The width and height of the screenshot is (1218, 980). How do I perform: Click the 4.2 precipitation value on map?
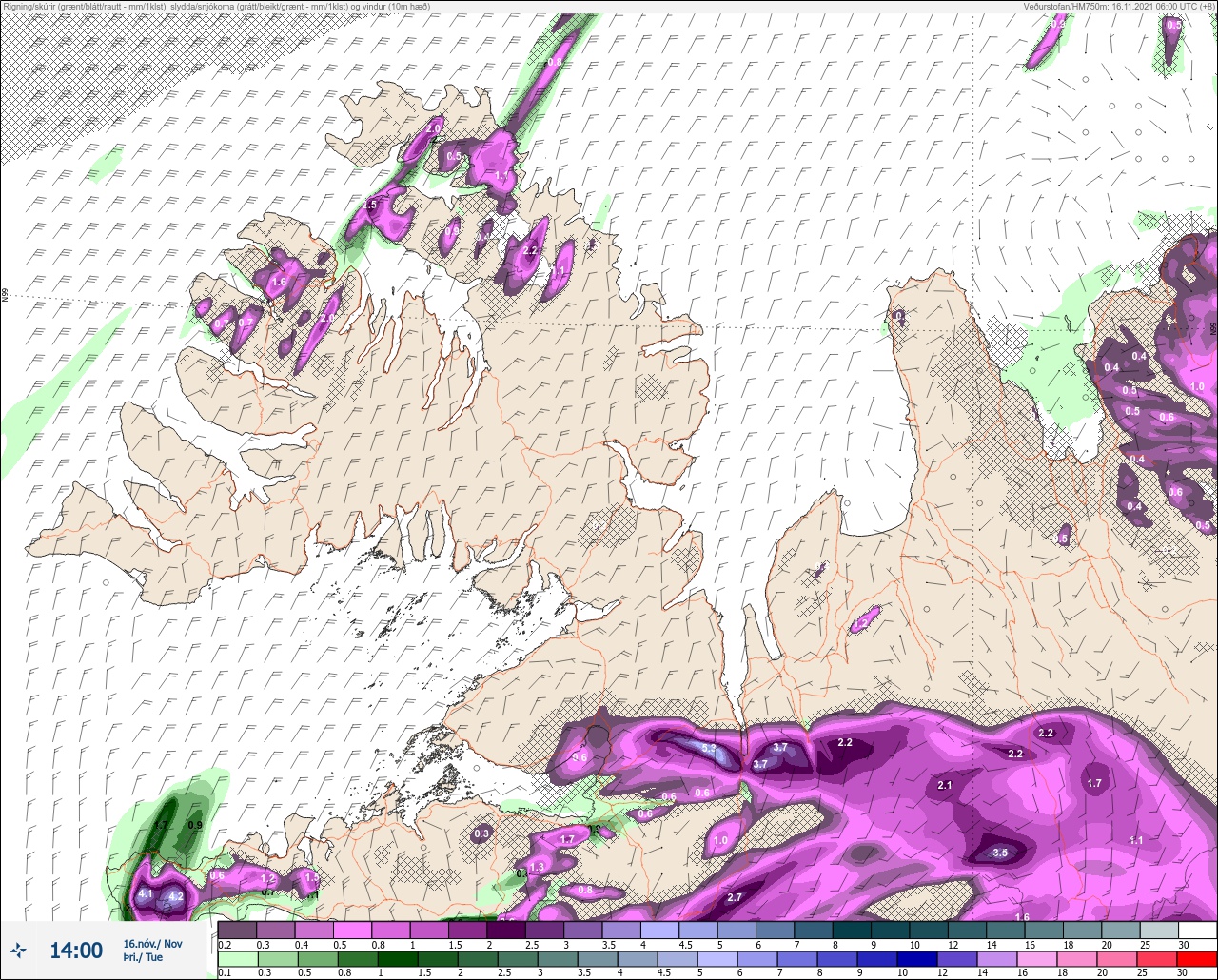point(175,896)
